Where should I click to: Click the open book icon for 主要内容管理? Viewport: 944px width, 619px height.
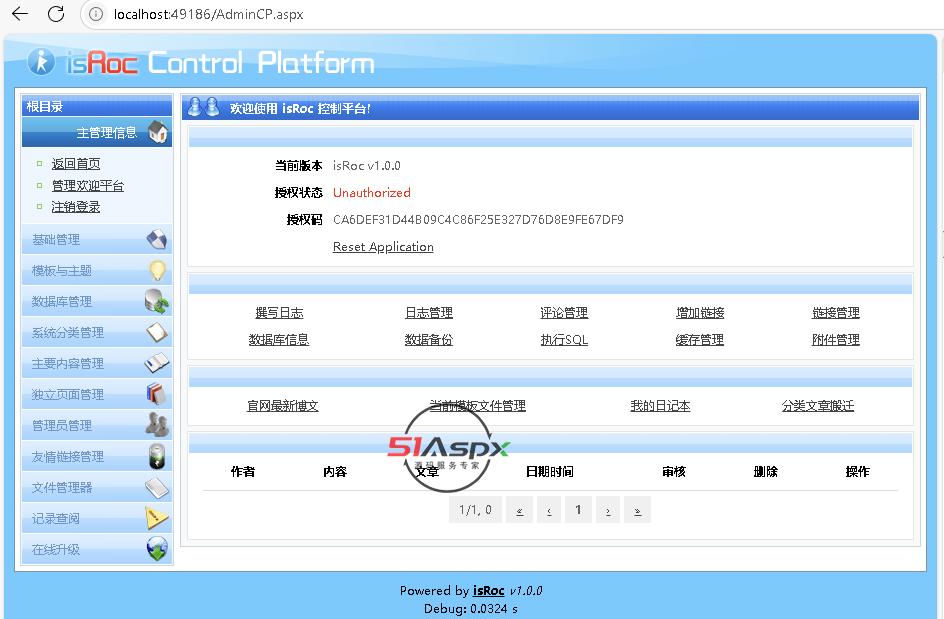157,363
